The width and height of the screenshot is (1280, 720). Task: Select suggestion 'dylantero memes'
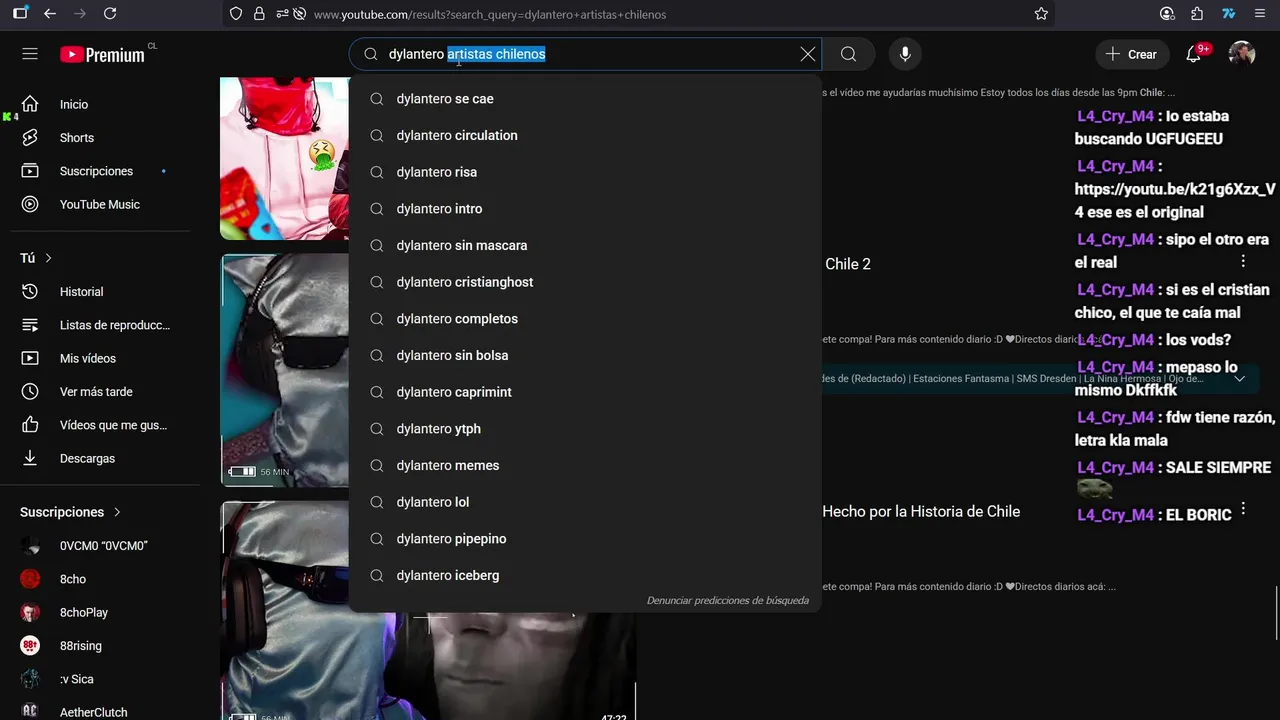click(585, 465)
